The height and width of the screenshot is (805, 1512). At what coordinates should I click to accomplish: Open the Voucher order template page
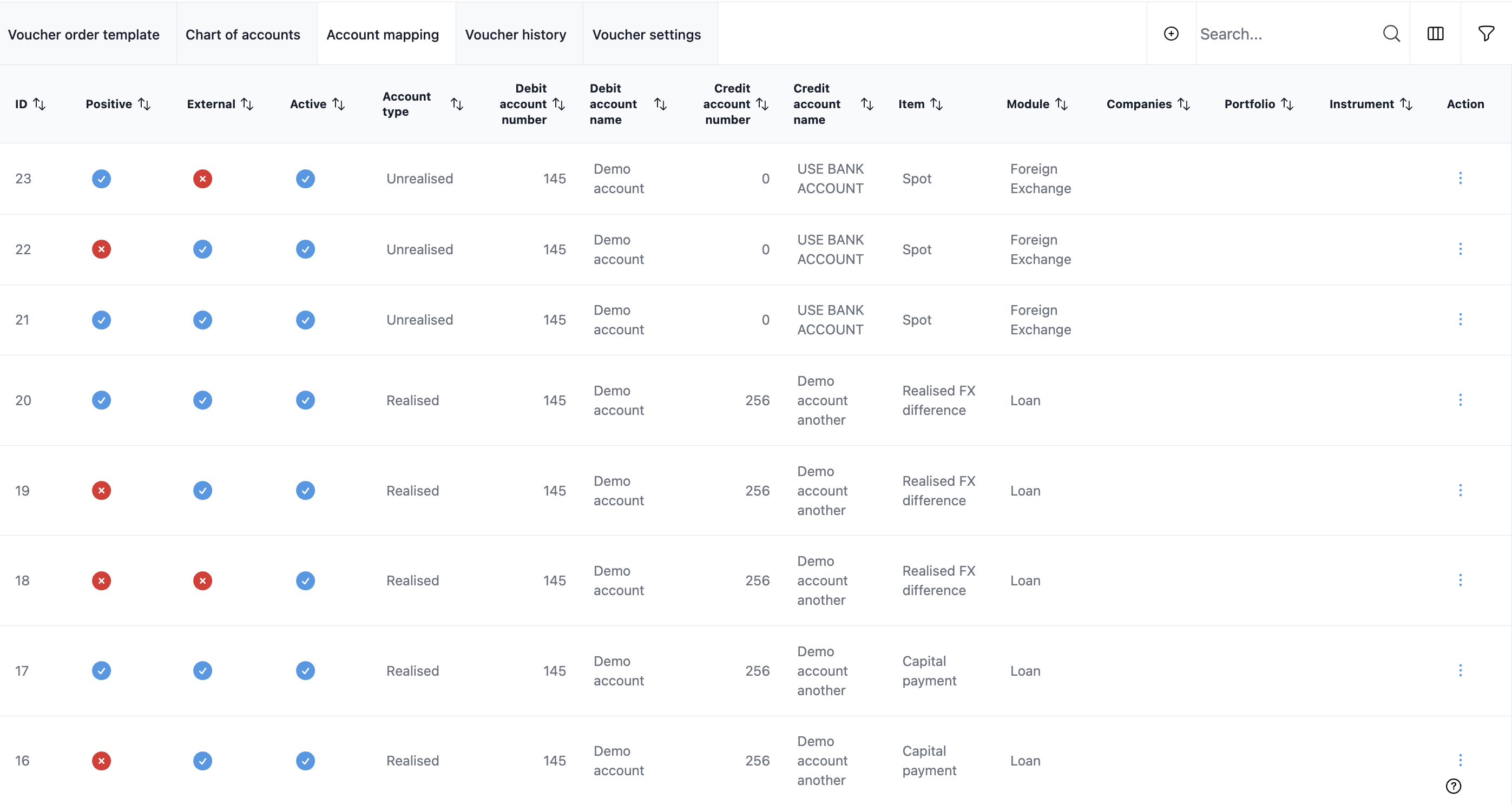pos(84,35)
